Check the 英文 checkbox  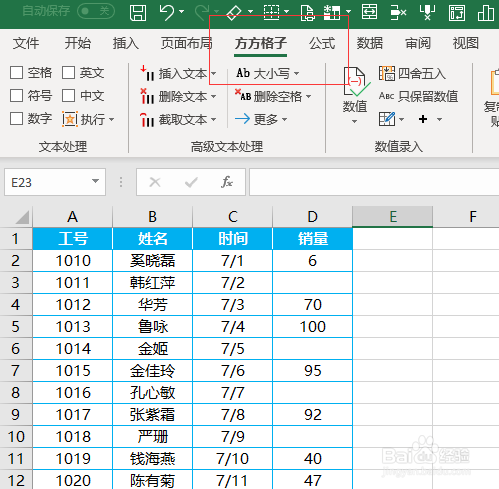[x=68, y=73]
